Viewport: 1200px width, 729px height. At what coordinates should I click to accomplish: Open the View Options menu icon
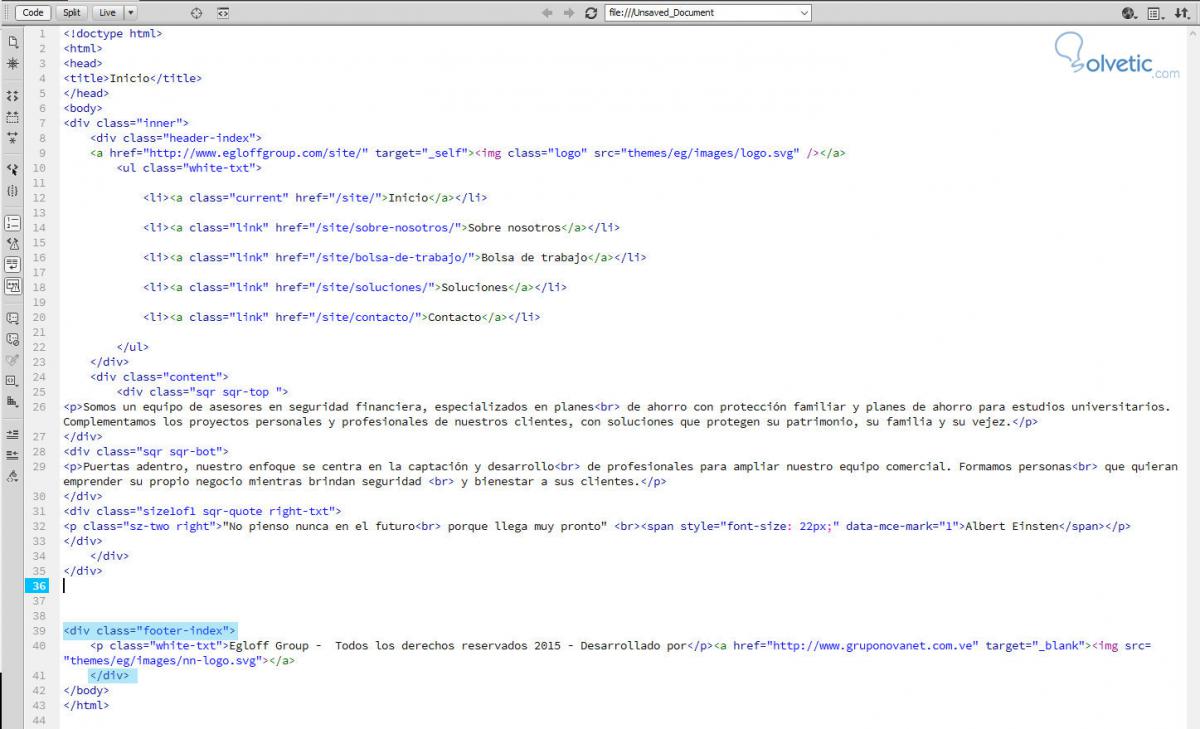[x=1155, y=13]
